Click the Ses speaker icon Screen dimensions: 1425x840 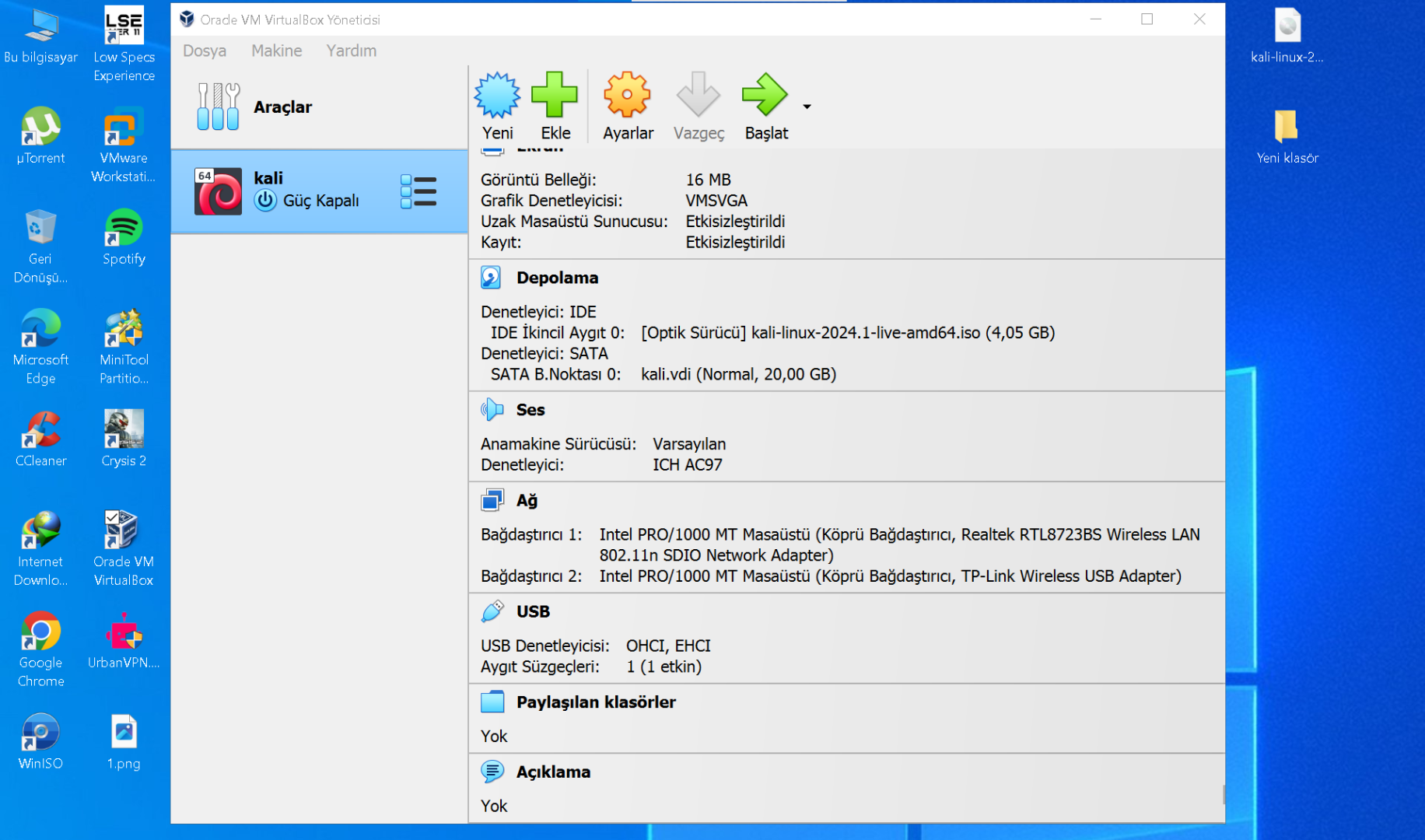(x=492, y=410)
